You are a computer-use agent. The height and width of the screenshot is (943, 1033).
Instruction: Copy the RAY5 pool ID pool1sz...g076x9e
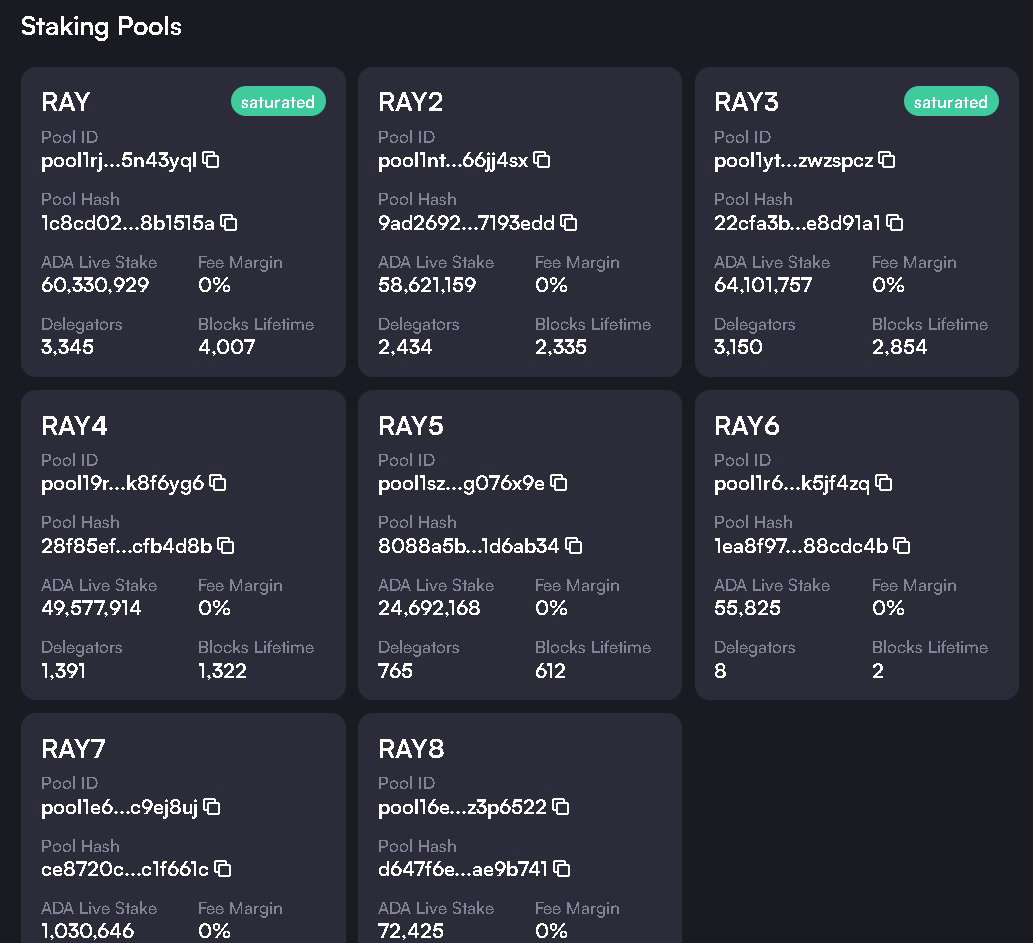pyautogui.click(x=559, y=483)
